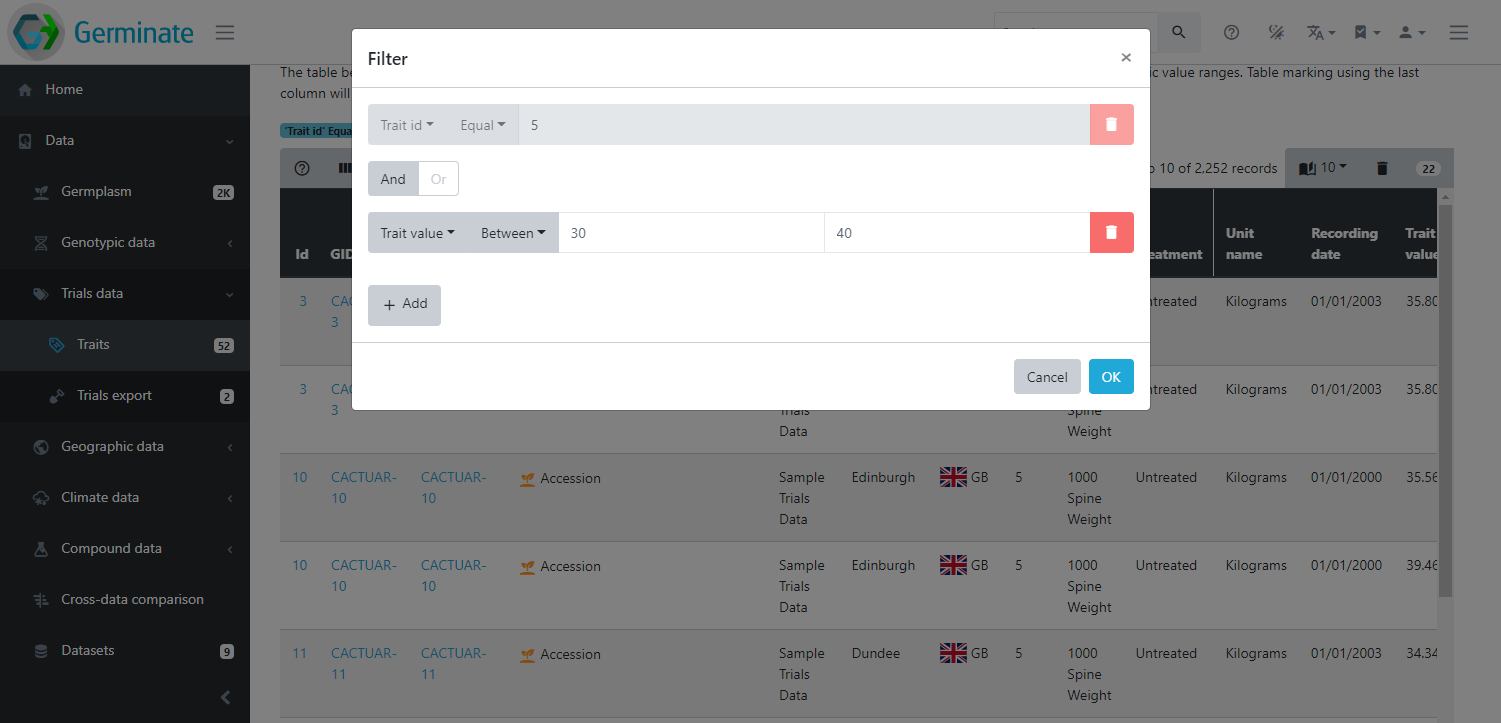The width and height of the screenshot is (1501, 723).
Task: Click the minimum value field containing 30
Action: click(x=690, y=233)
